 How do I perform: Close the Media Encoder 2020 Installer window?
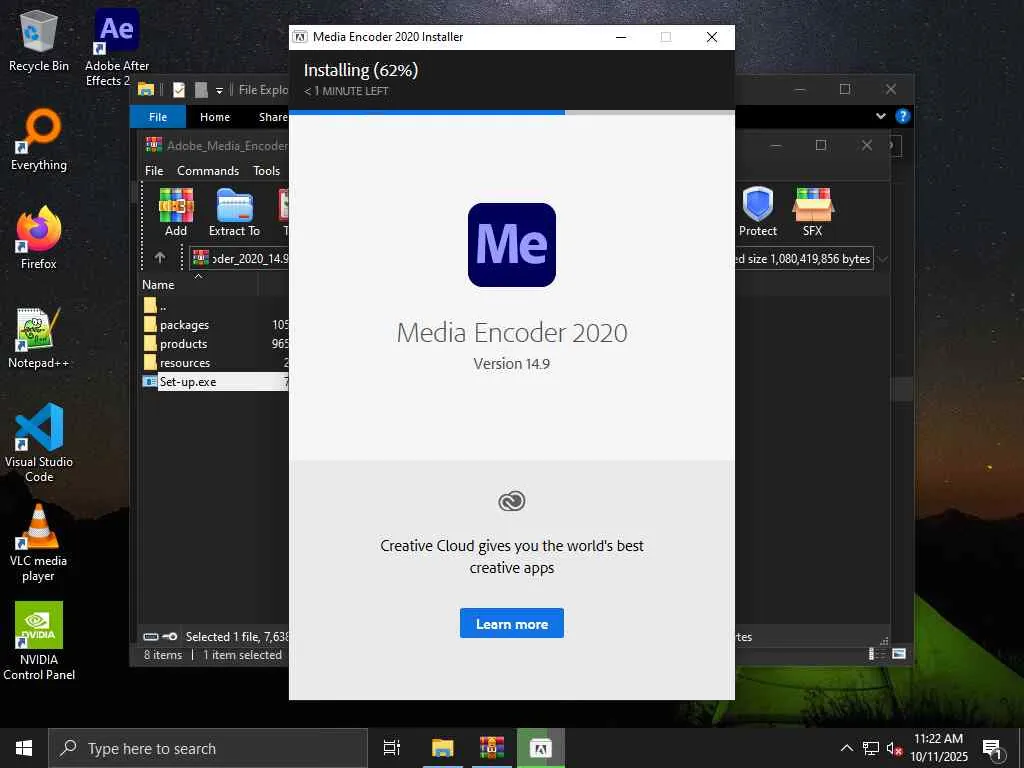point(712,37)
